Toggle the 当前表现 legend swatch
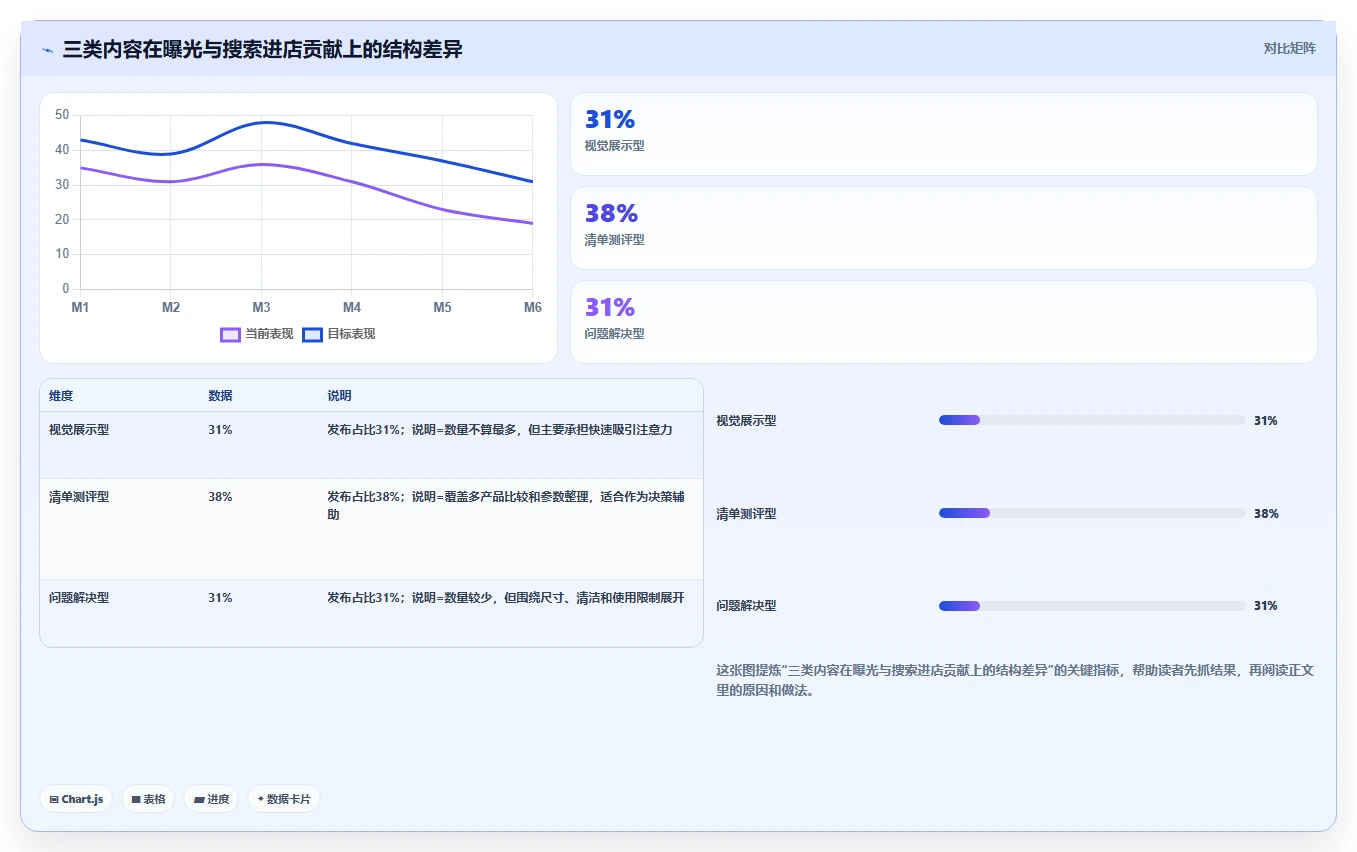The height and width of the screenshot is (852, 1357). pyautogui.click(x=230, y=334)
